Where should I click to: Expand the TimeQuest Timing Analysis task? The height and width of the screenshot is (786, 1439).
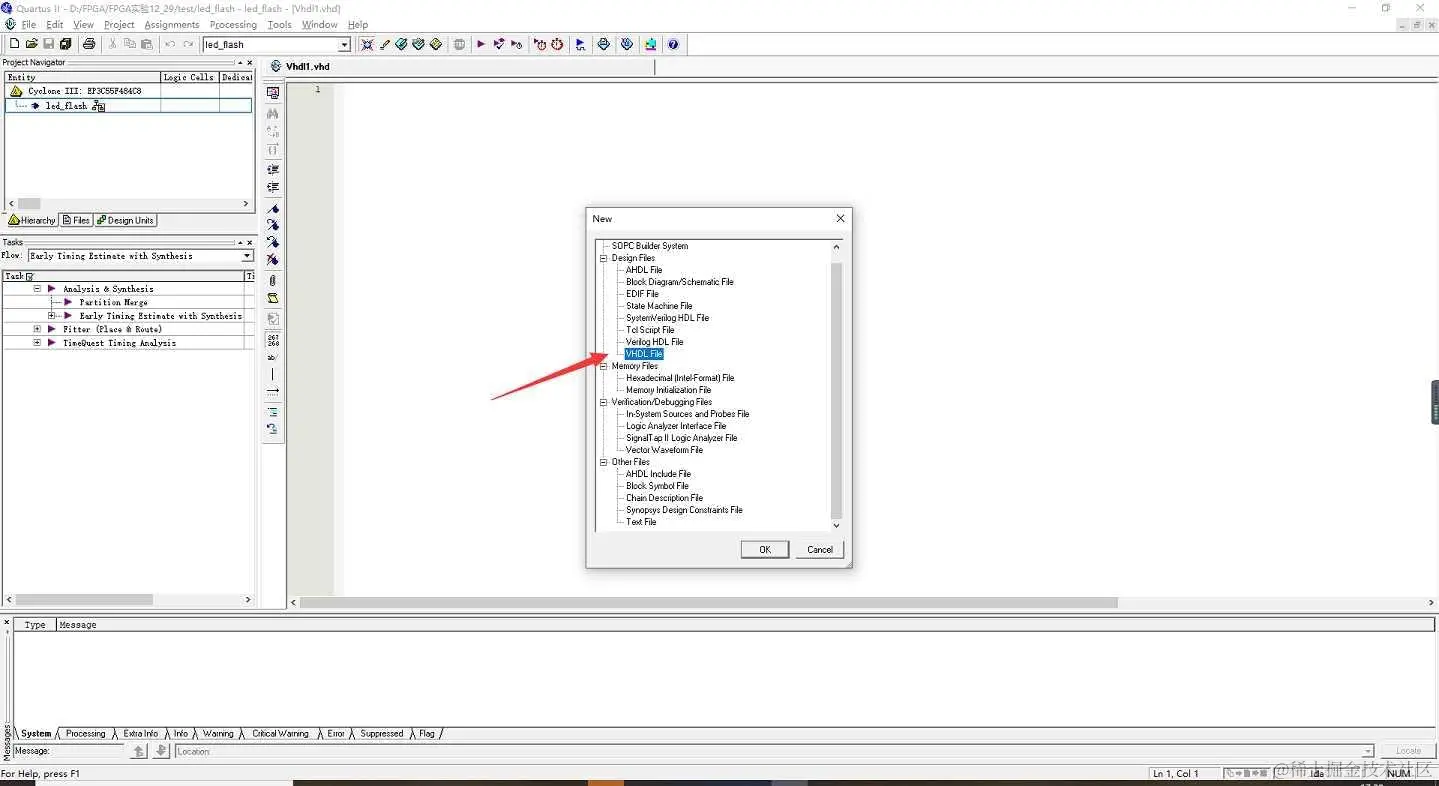pos(37,343)
